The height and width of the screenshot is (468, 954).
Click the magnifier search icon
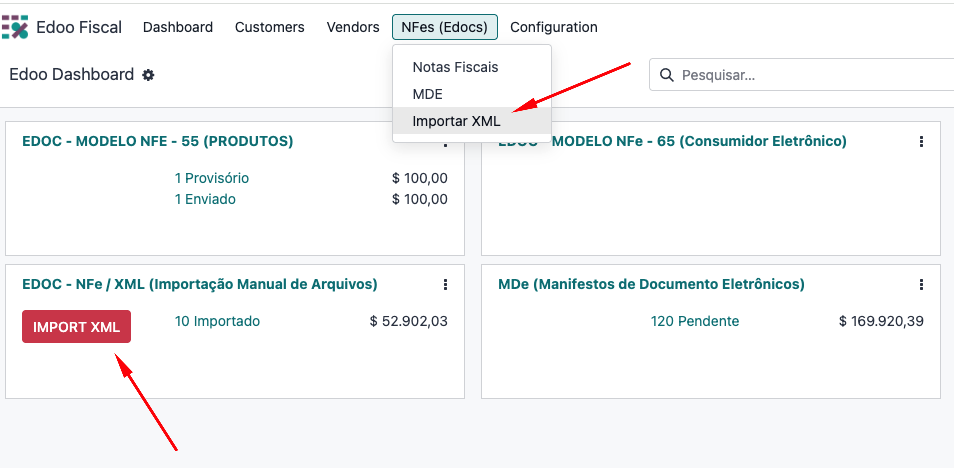[667, 75]
